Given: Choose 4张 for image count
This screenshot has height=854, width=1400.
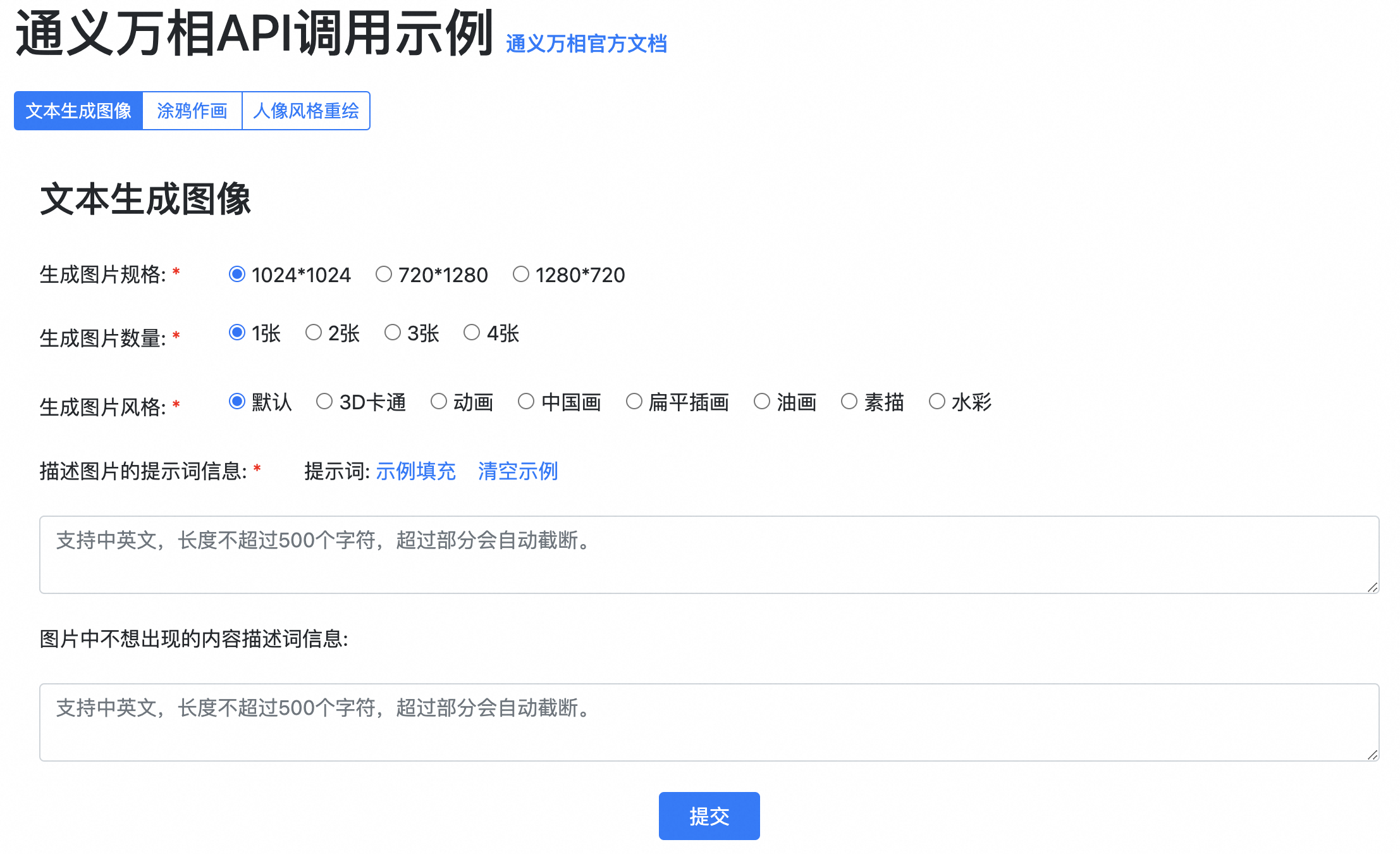Looking at the screenshot, I should [472, 332].
